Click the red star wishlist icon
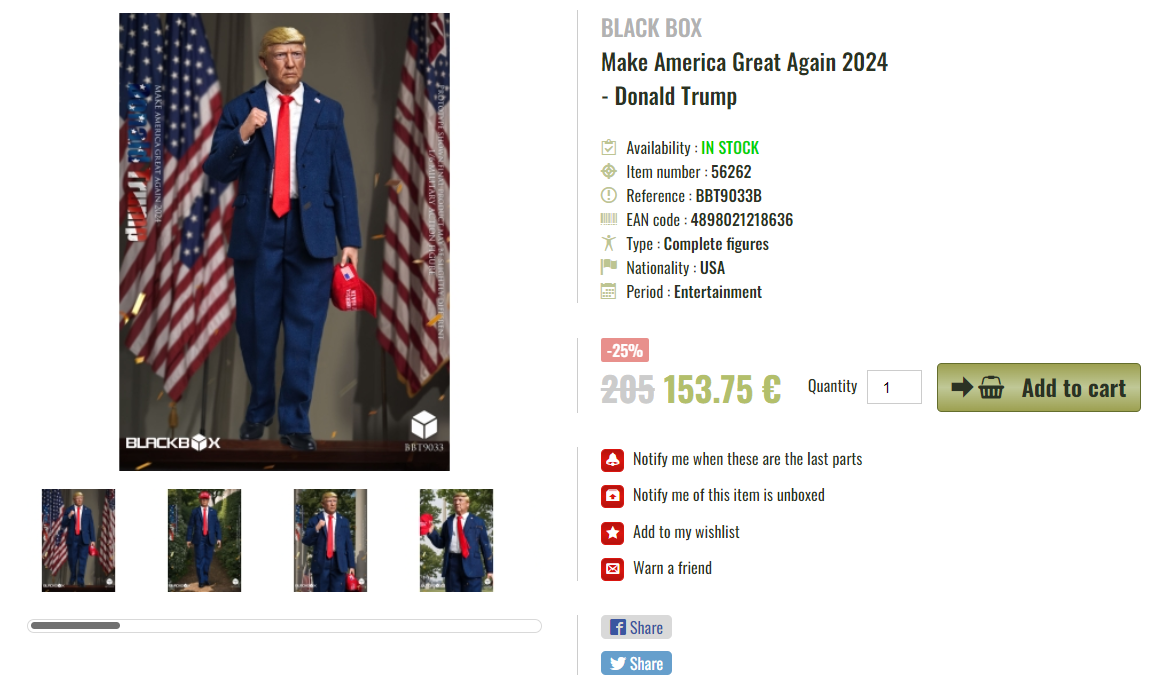The image size is (1156, 690). click(x=612, y=532)
